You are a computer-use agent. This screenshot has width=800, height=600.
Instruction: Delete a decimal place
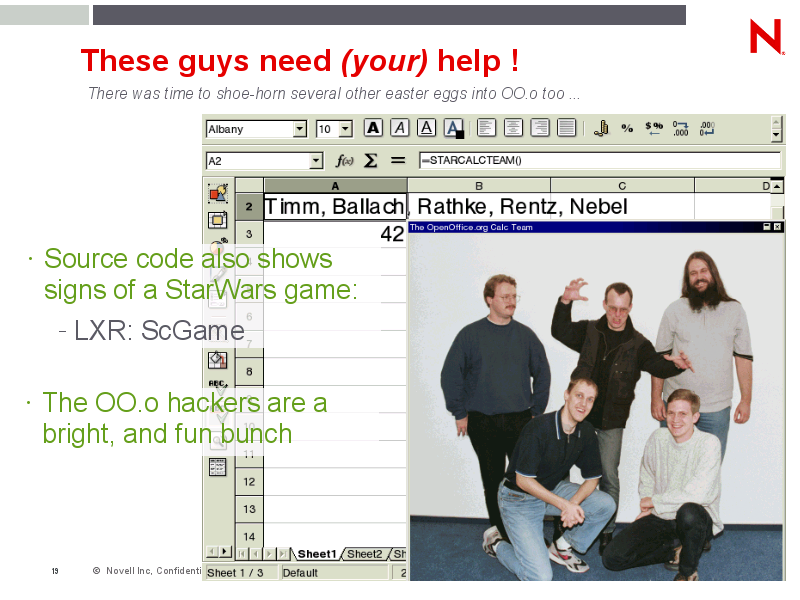tap(707, 128)
